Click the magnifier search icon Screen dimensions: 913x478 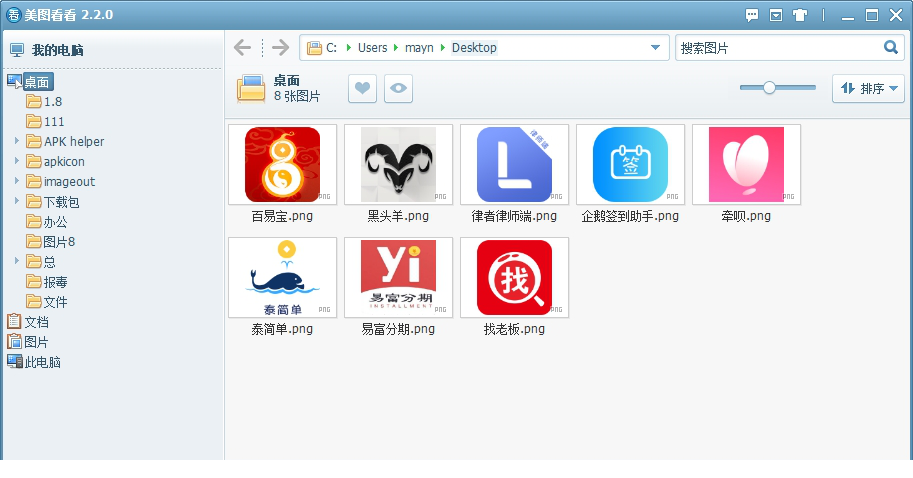891,47
